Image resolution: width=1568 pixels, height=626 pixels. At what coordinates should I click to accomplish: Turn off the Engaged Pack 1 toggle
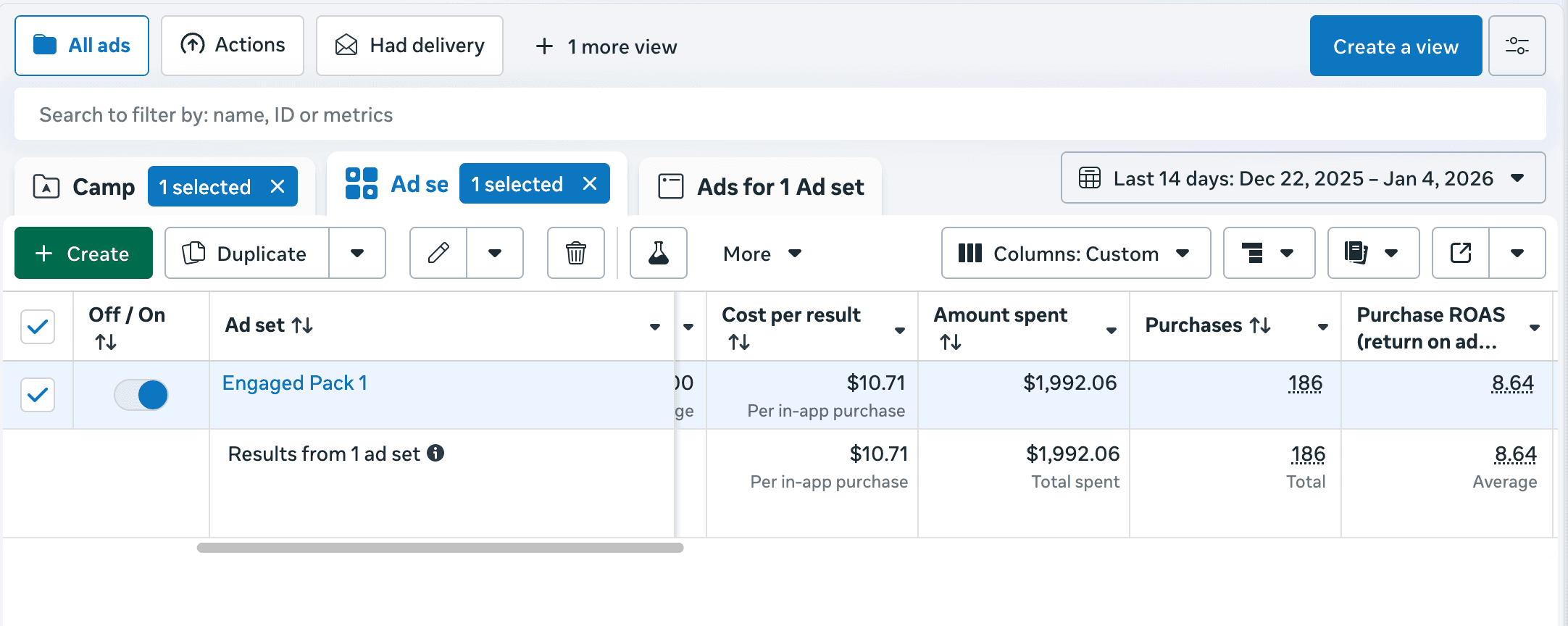[x=141, y=395]
